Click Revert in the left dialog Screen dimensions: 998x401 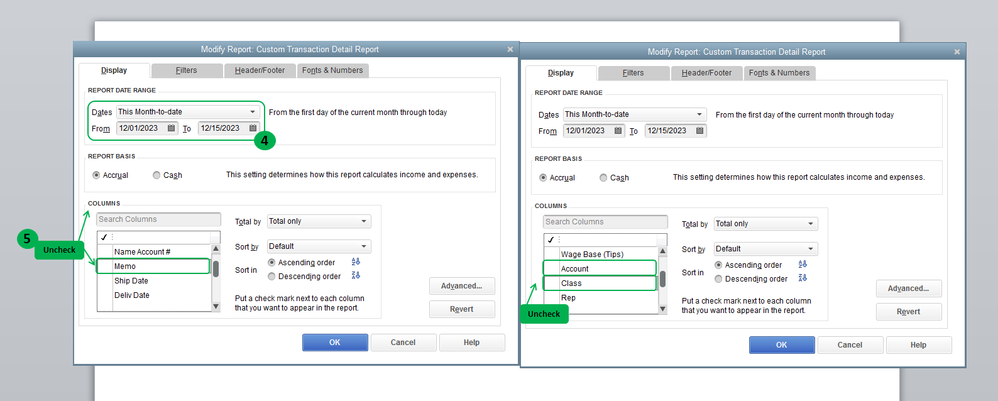click(x=462, y=309)
